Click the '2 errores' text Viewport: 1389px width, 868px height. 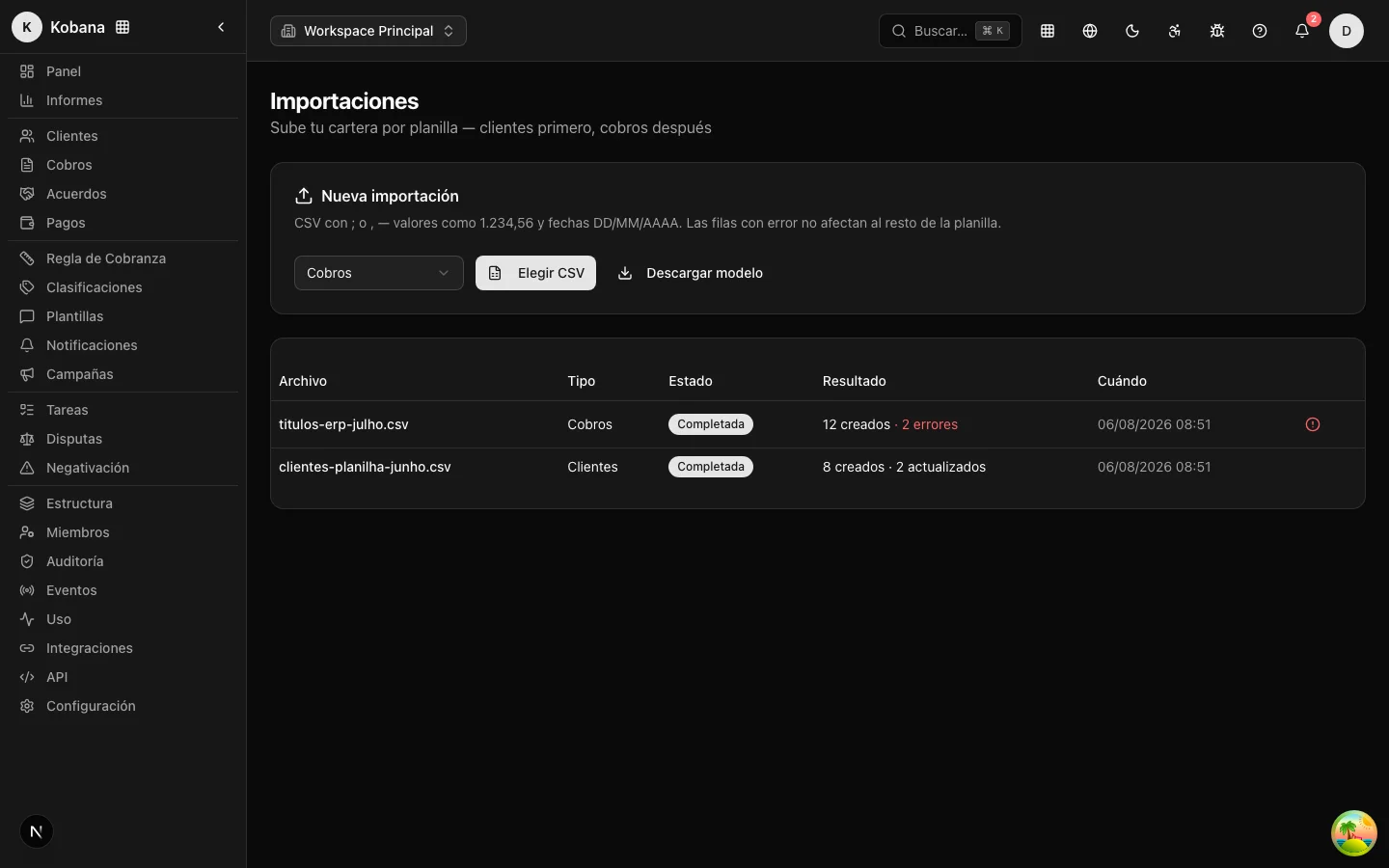930,424
